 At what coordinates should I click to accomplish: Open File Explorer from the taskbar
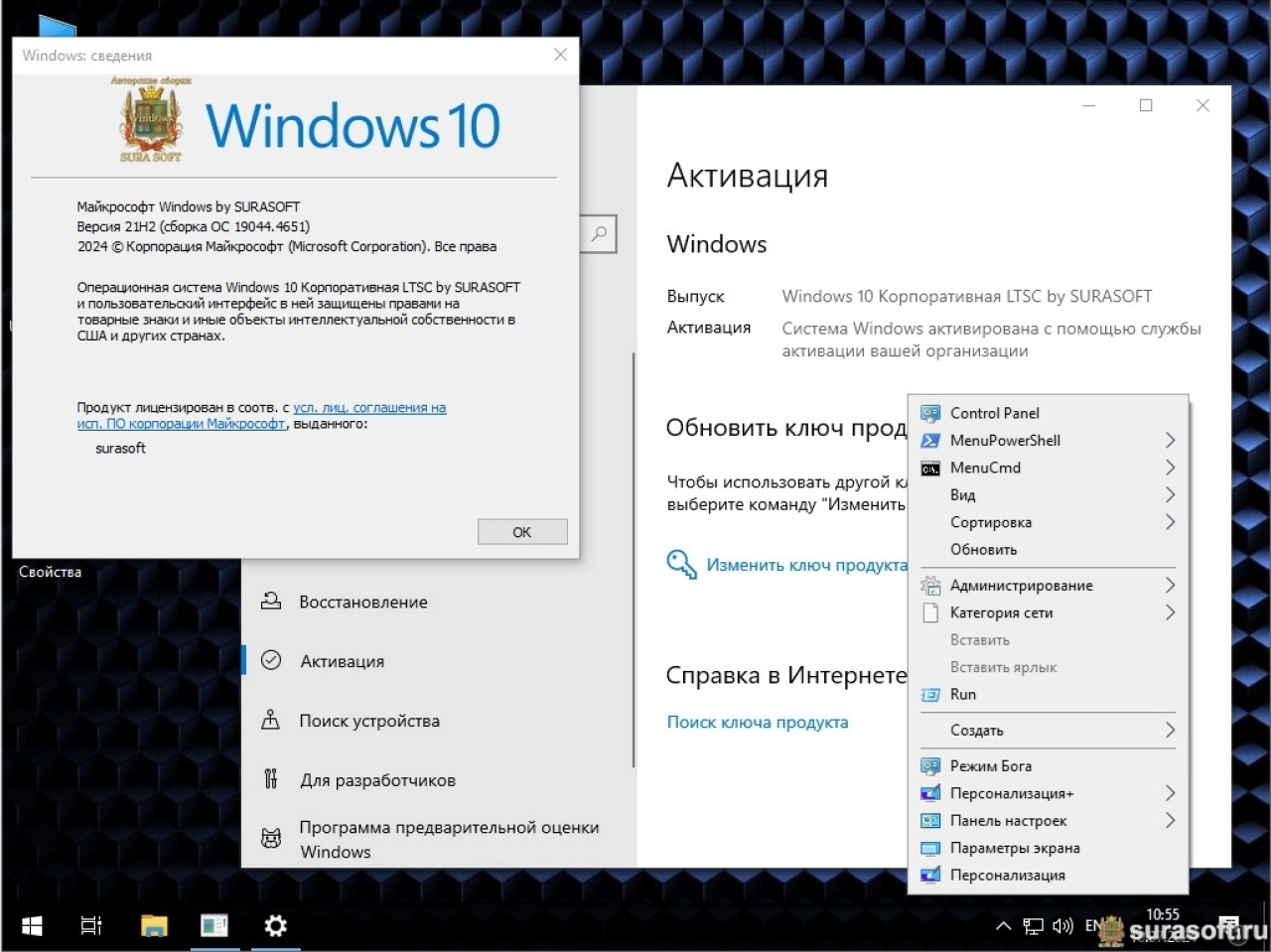tap(154, 926)
